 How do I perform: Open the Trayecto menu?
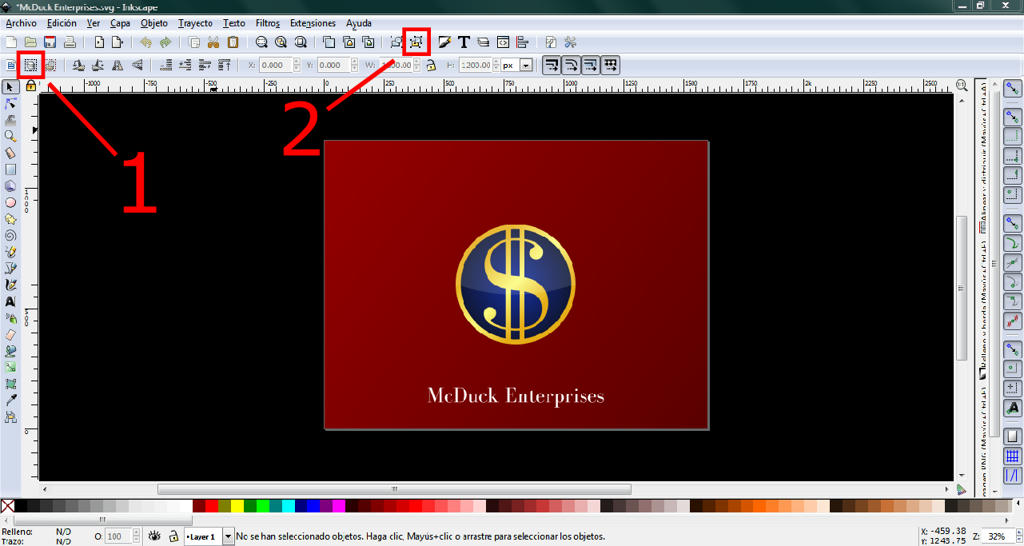(195, 23)
